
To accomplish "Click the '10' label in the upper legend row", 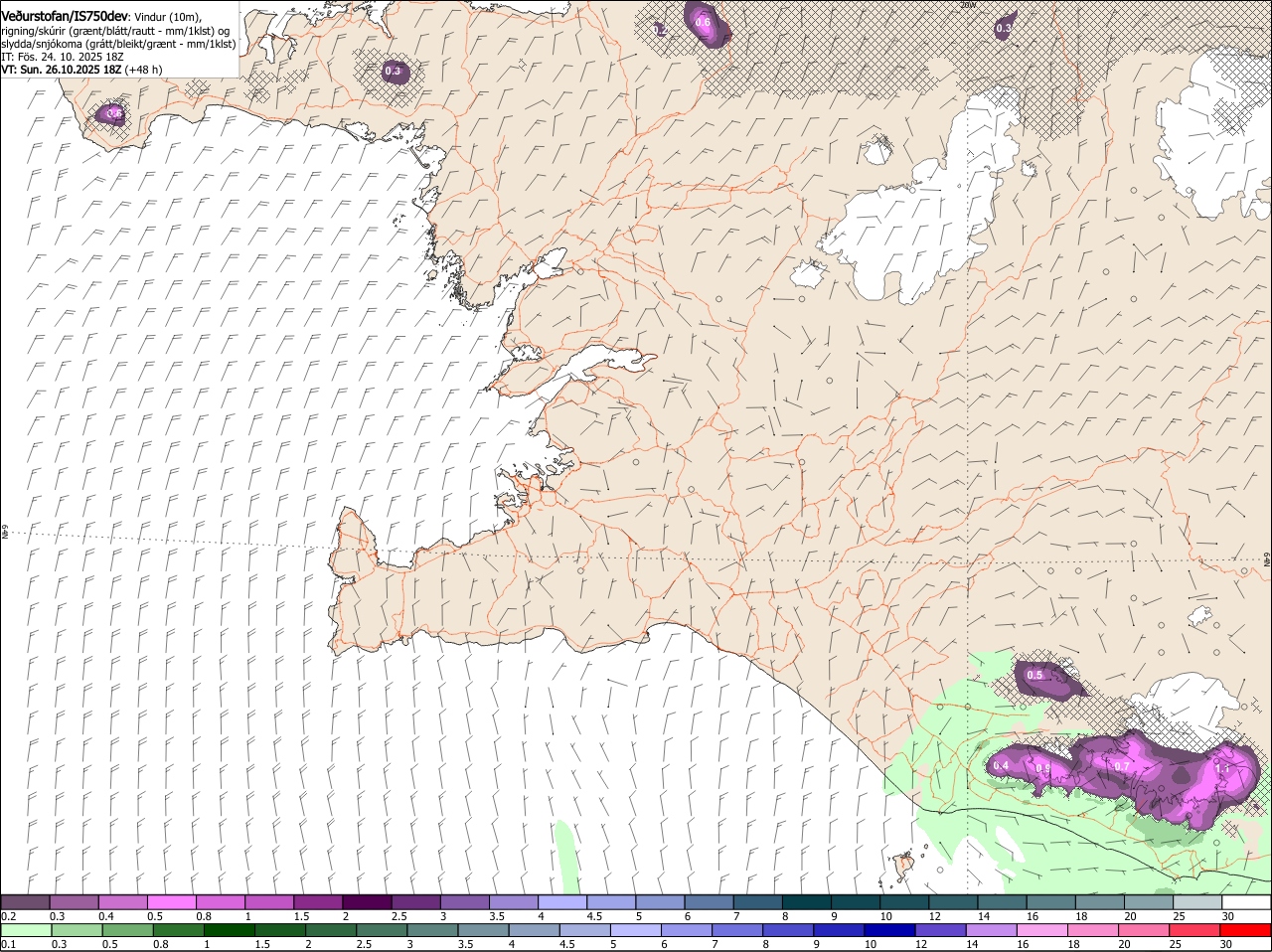I will point(885,916).
